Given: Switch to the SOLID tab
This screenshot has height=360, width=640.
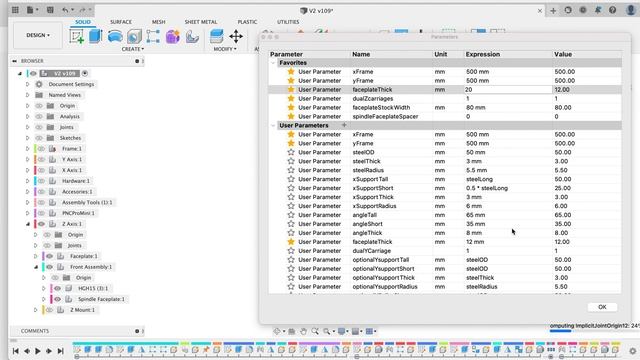Looking at the screenshot, I should (82, 22).
